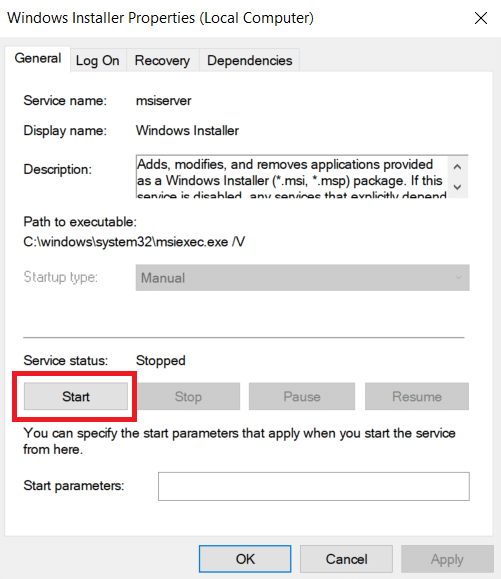
Task: Click the description box's up scroll arrow
Action: click(457, 167)
